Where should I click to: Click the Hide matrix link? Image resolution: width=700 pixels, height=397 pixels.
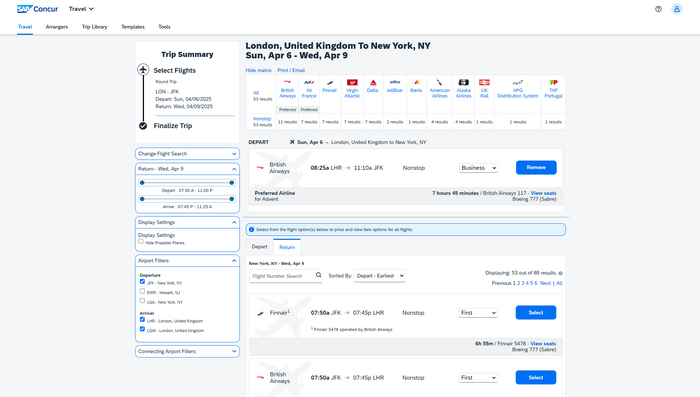click(258, 70)
